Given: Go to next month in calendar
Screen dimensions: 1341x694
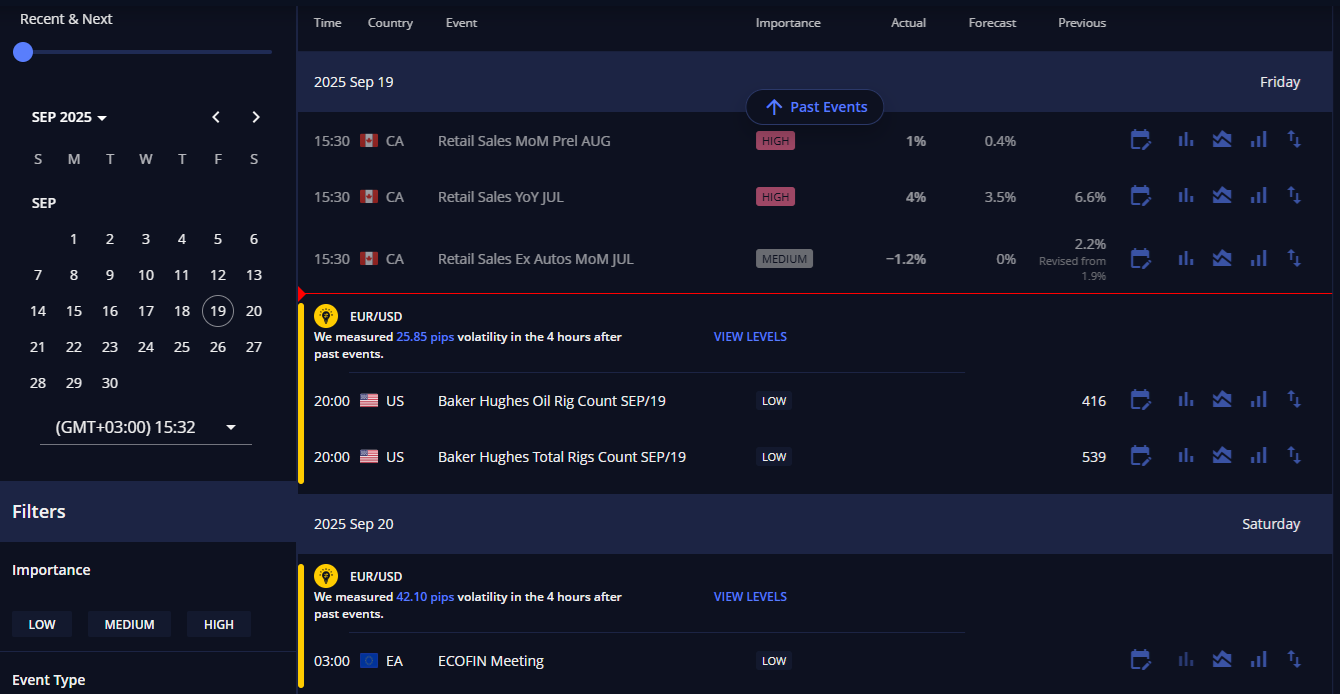Looking at the screenshot, I should tap(256, 118).
